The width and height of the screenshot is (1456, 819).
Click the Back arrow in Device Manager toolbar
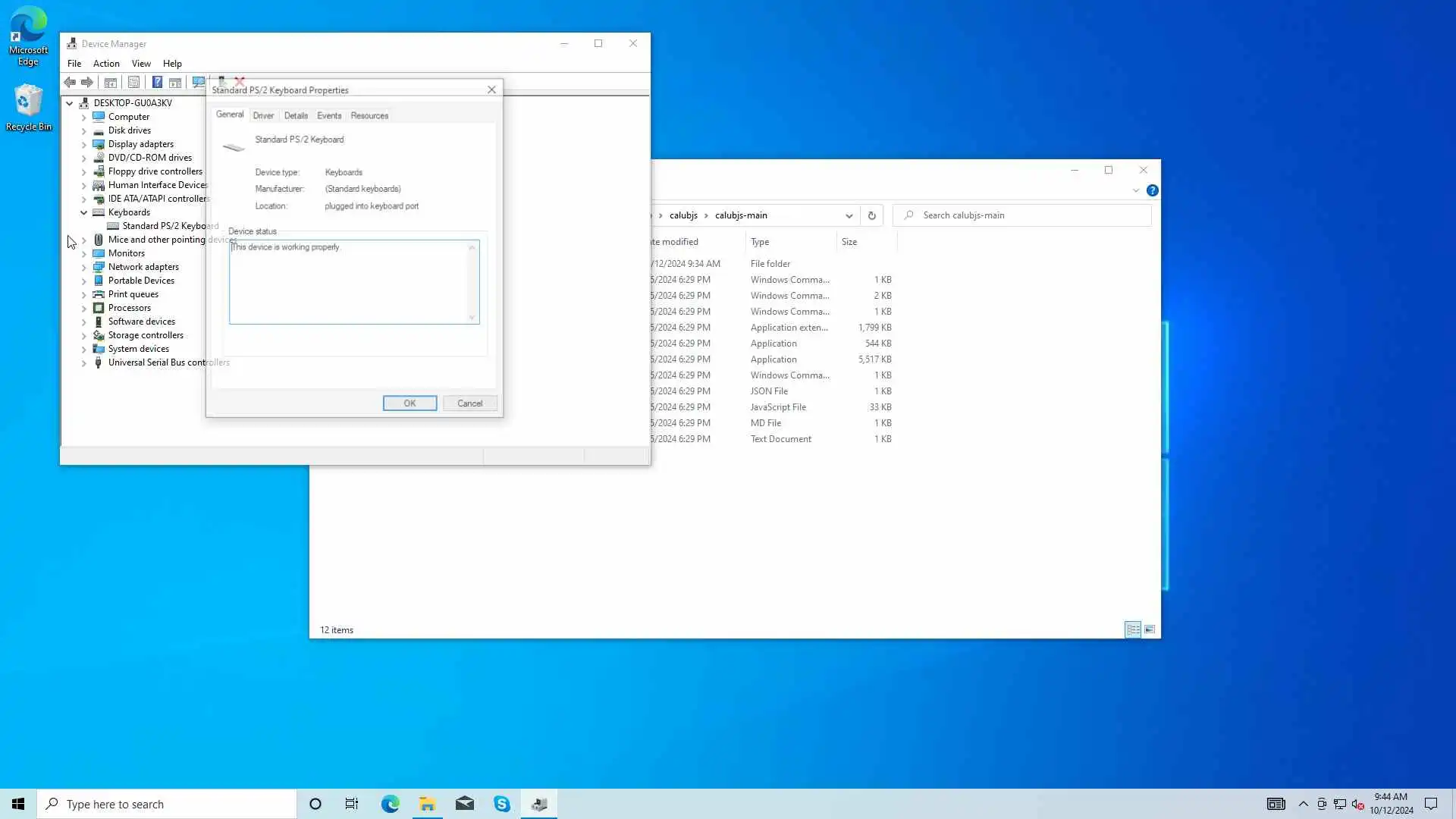click(70, 82)
